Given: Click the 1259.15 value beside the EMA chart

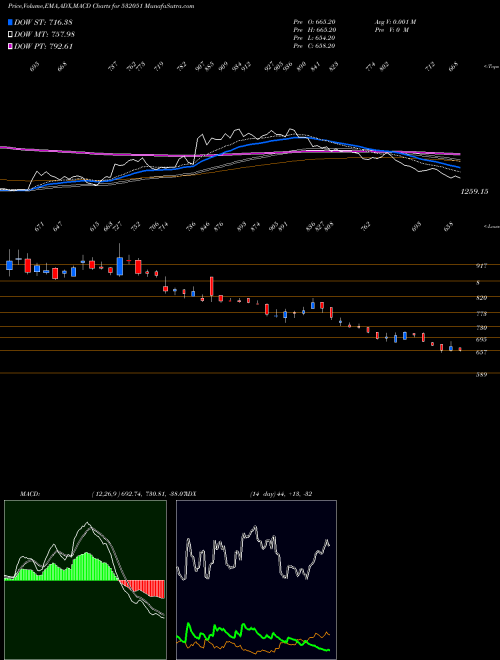Looking at the screenshot, I should click(474, 192).
